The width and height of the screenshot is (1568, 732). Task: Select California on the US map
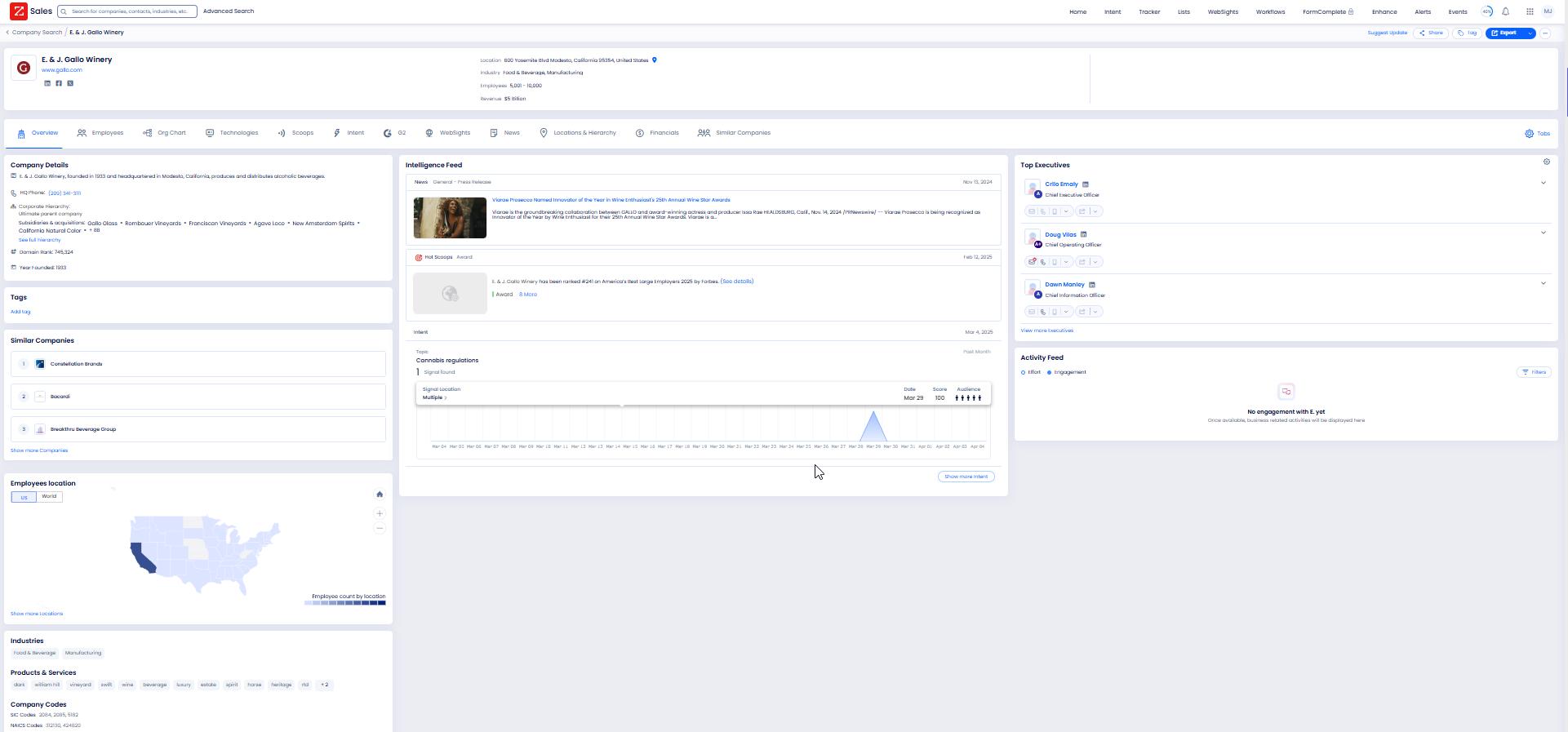click(x=141, y=557)
